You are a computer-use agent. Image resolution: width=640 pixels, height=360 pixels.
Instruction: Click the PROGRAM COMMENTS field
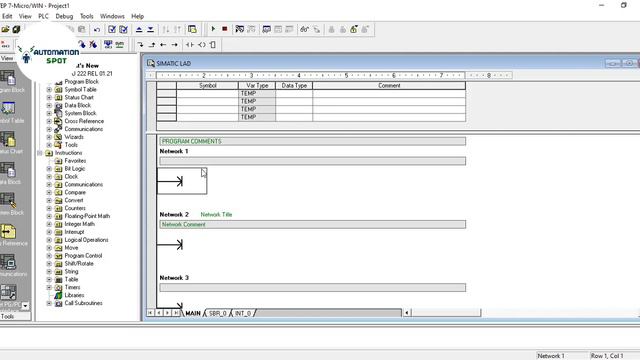coord(313,141)
